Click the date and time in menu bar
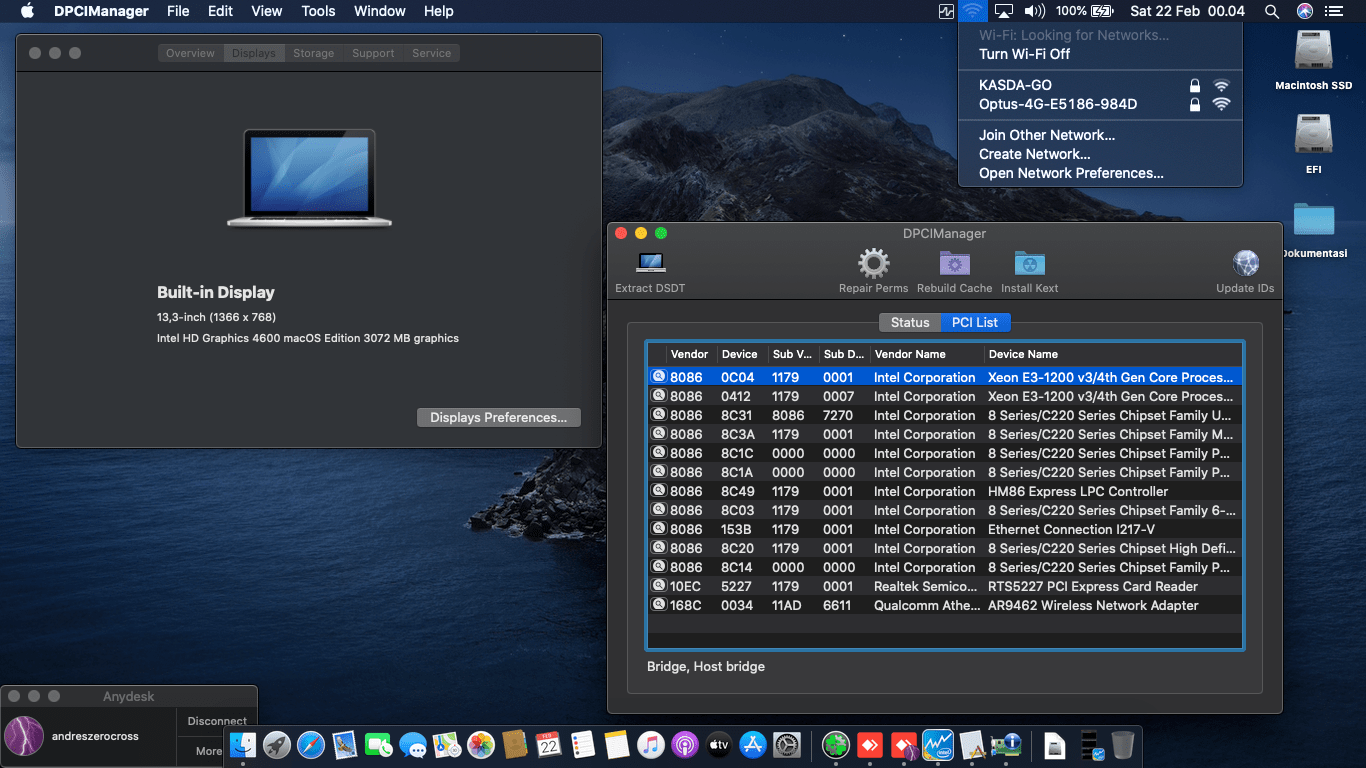The image size is (1366, 768). coord(1187,11)
